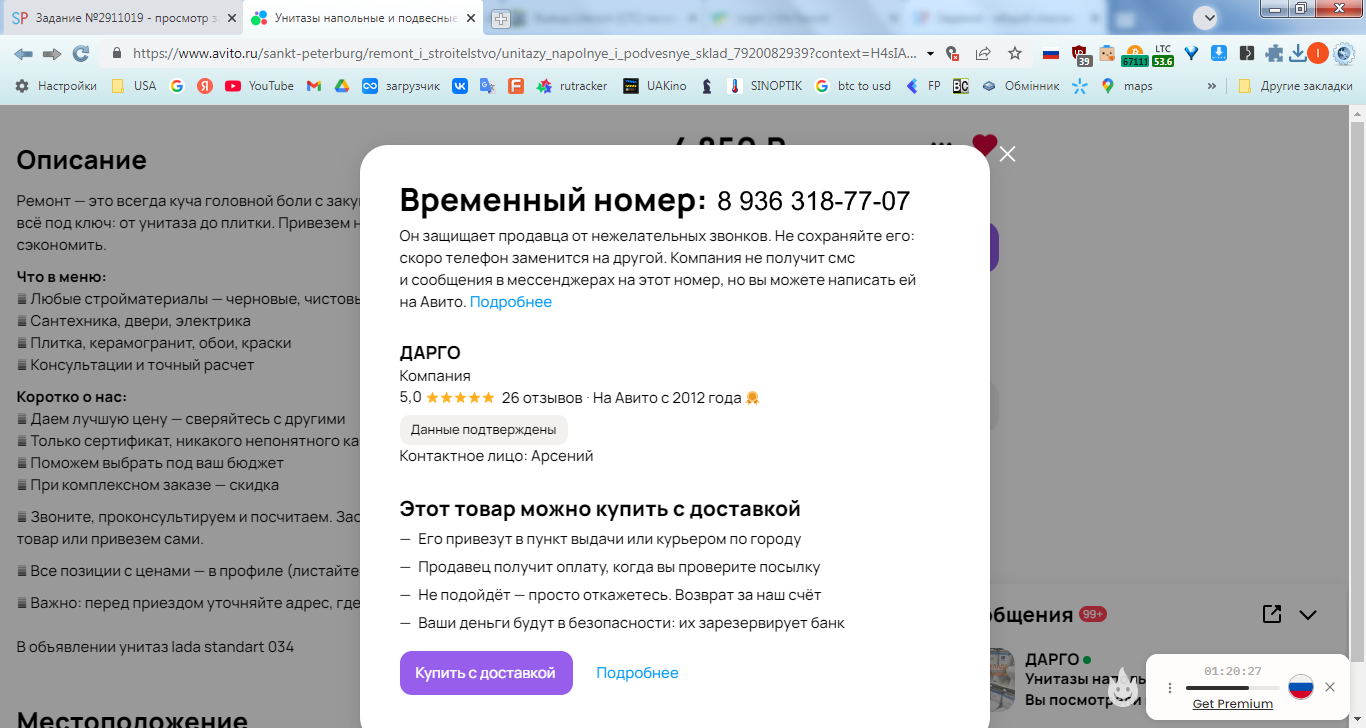The image size is (1366, 728).
Task: Click the share icon in the address bar
Action: coord(983,53)
